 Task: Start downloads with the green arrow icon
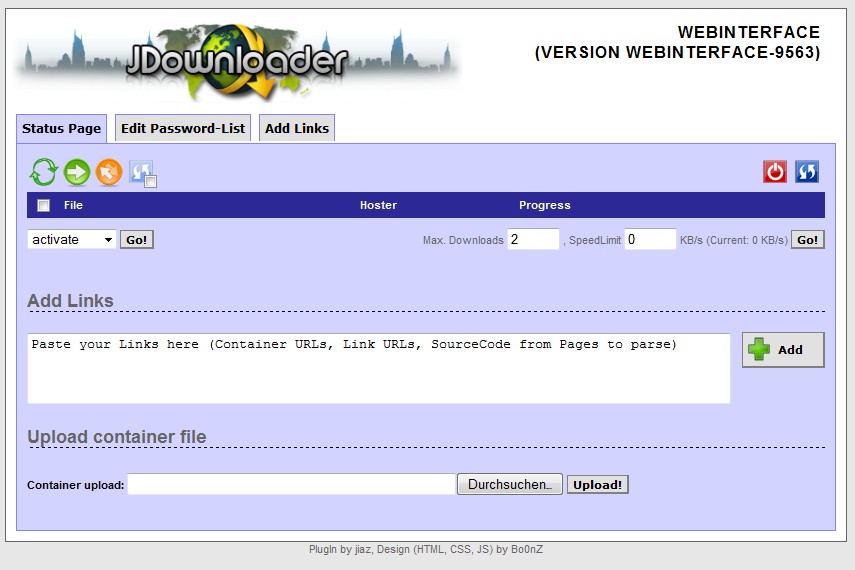point(77,172)
